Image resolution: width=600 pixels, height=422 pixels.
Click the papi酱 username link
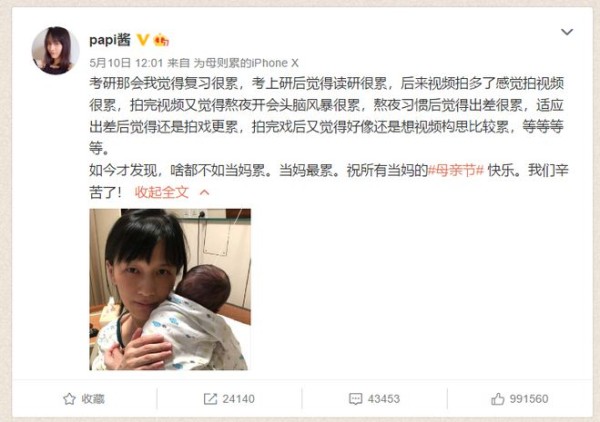110,40
